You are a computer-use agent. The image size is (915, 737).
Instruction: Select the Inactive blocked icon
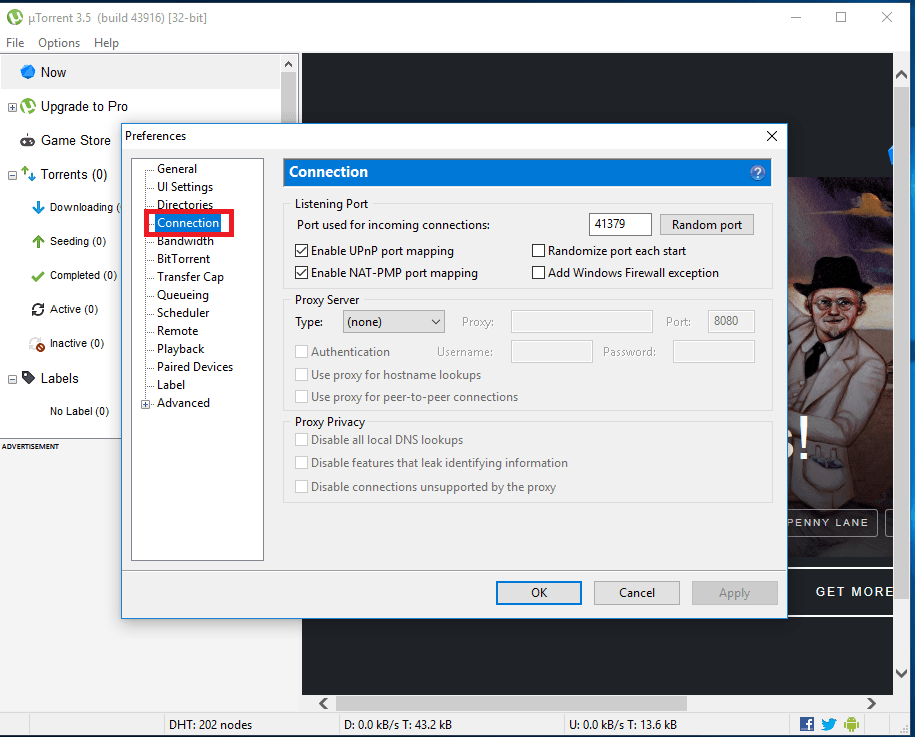click(x=37, y=344)
